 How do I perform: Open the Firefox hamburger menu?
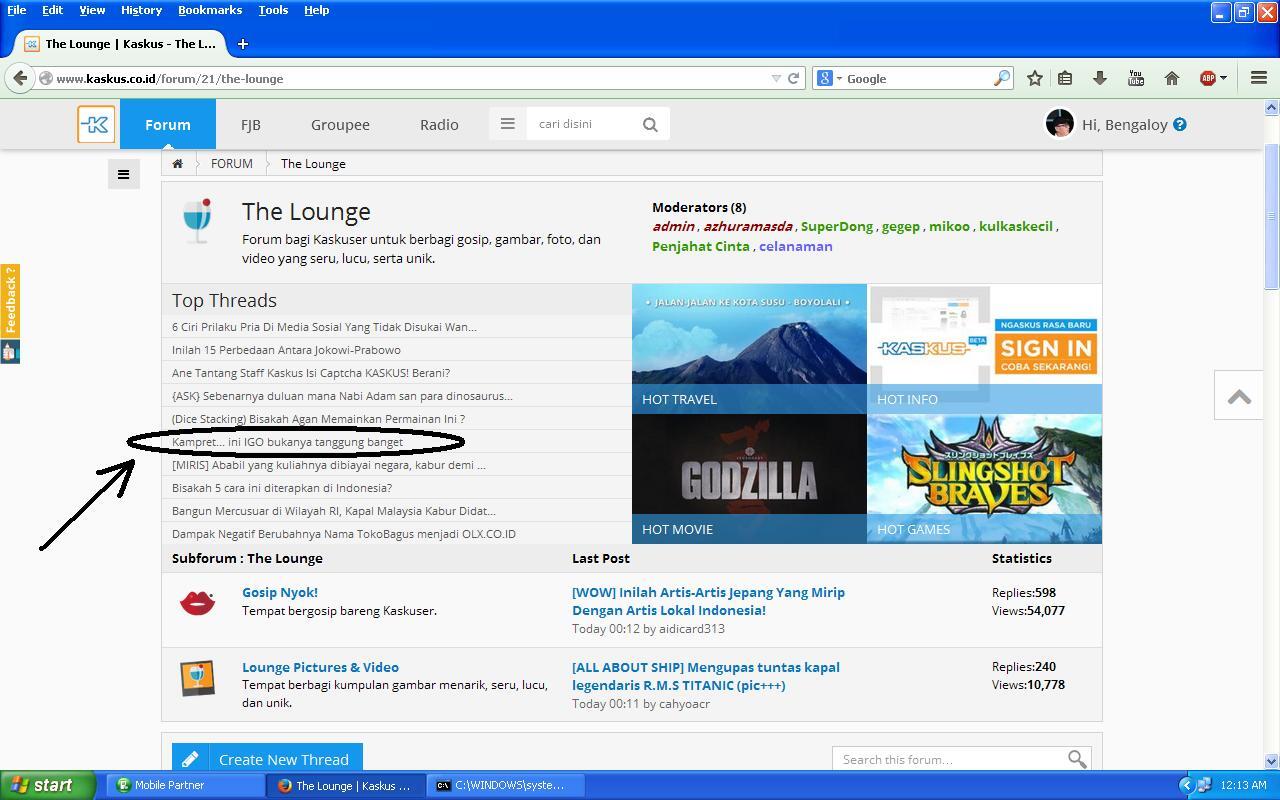[x=1259, y=78]
